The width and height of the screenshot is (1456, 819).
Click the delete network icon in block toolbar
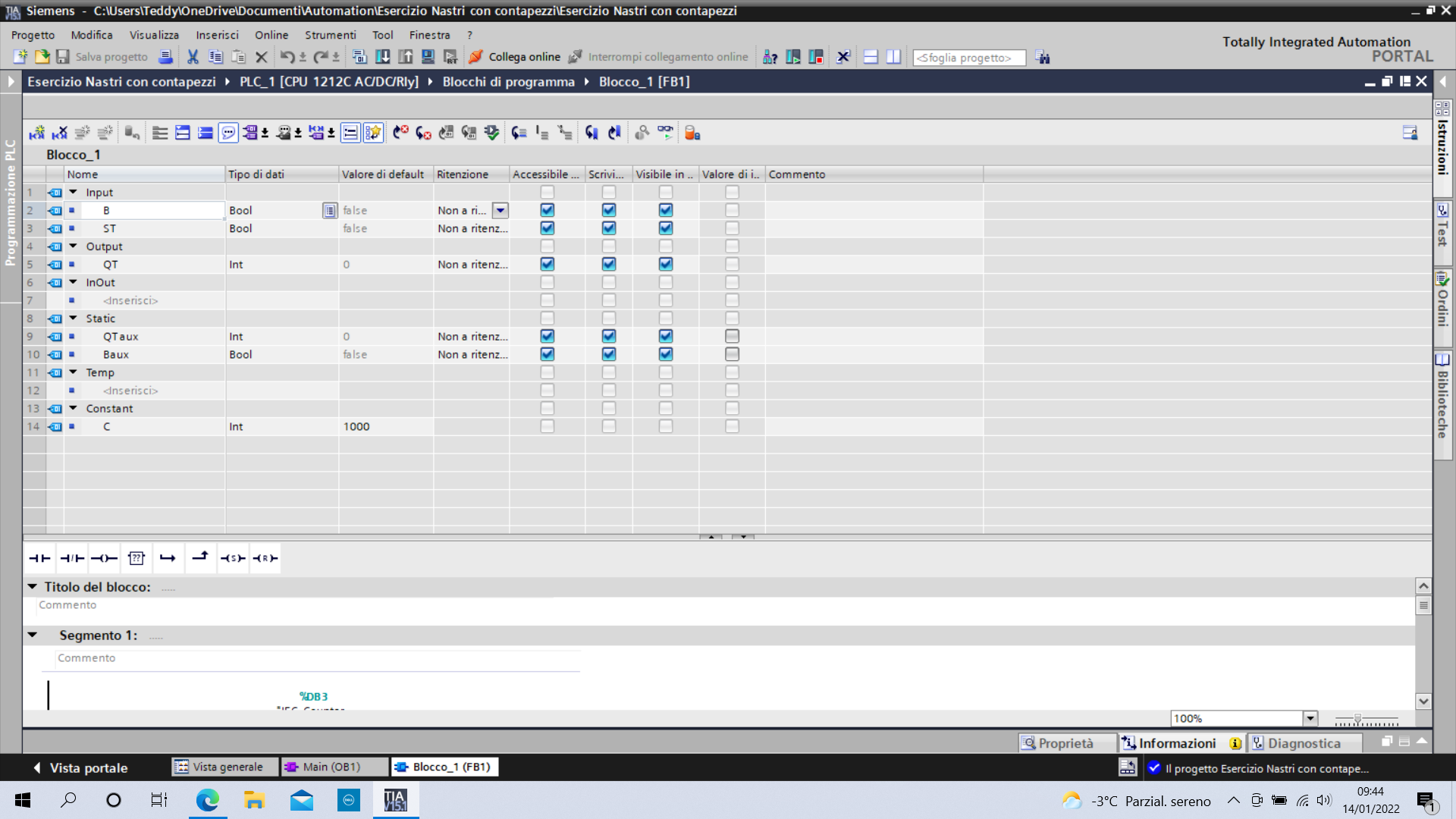59,133
